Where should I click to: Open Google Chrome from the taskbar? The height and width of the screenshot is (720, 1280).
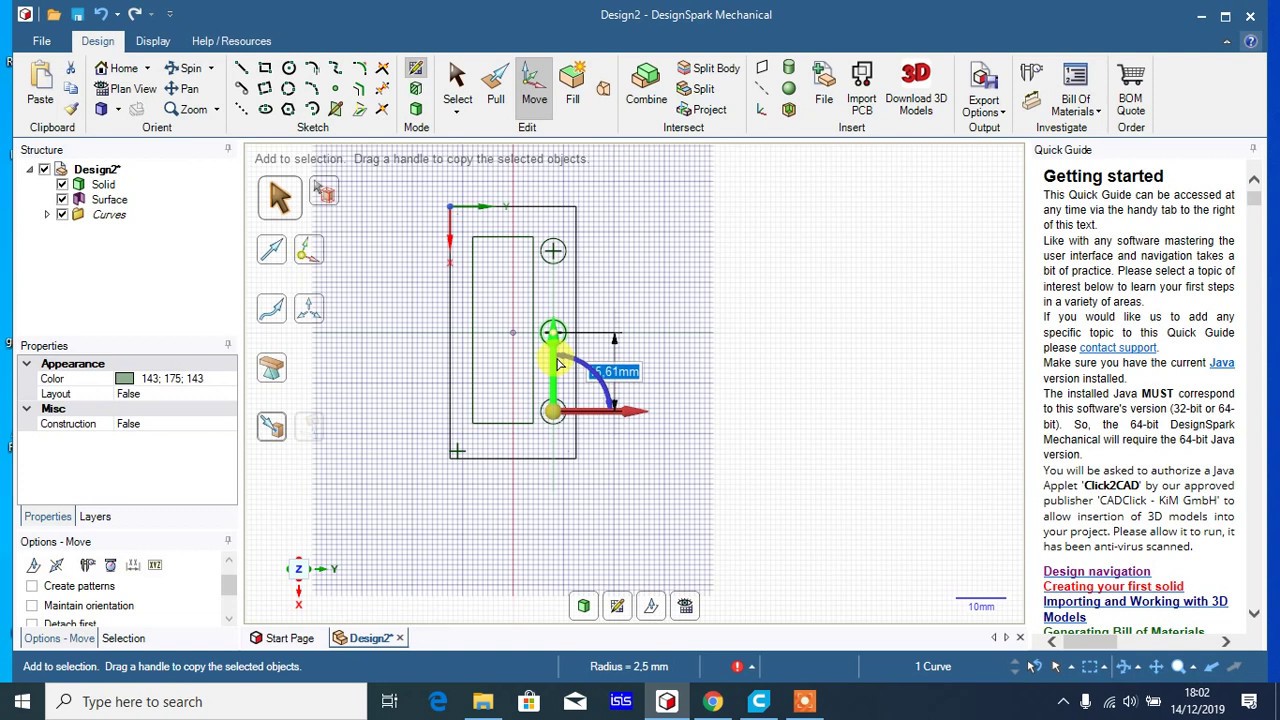[x=712, y=702]
